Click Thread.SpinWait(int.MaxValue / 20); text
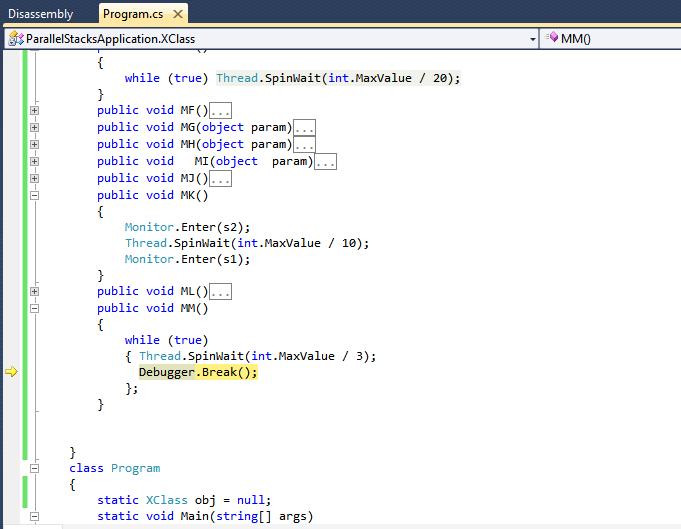The height and width of the screenshot is (529, 681). pos(338,78)
